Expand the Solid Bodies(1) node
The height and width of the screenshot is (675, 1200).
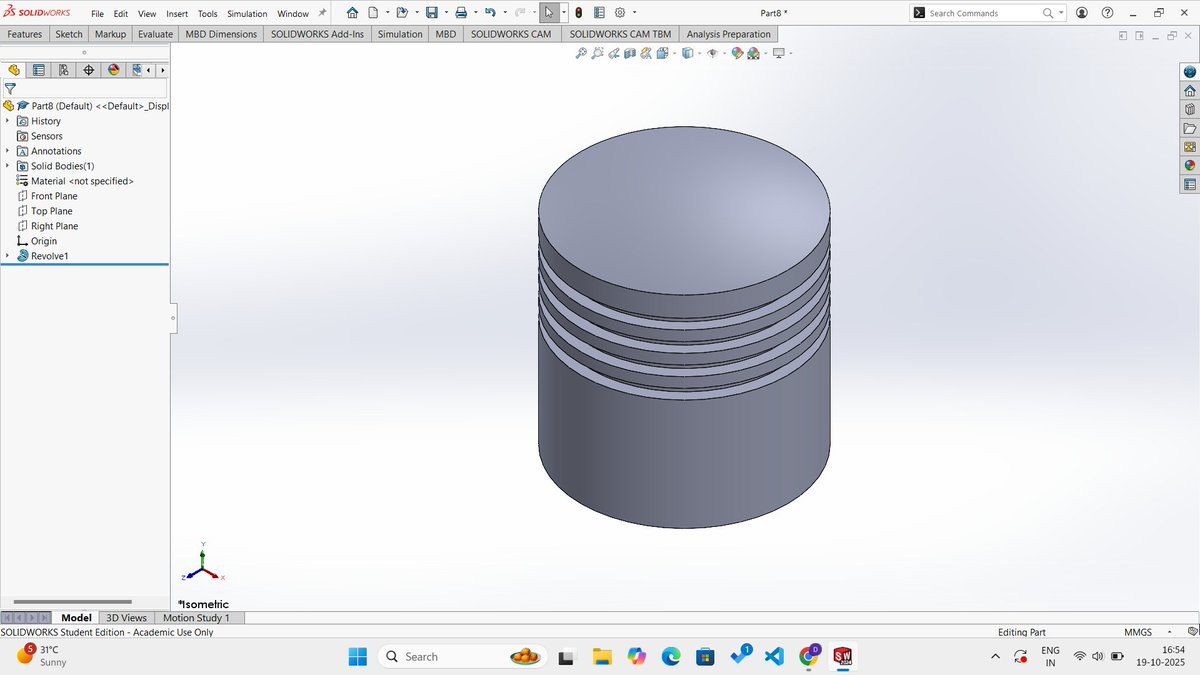[x=7, y=166]
